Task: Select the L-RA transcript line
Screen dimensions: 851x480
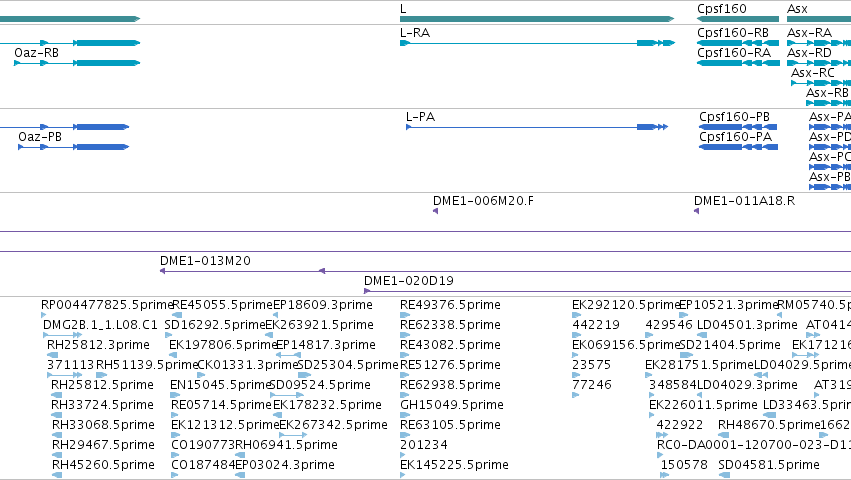Action: [537, 43]
